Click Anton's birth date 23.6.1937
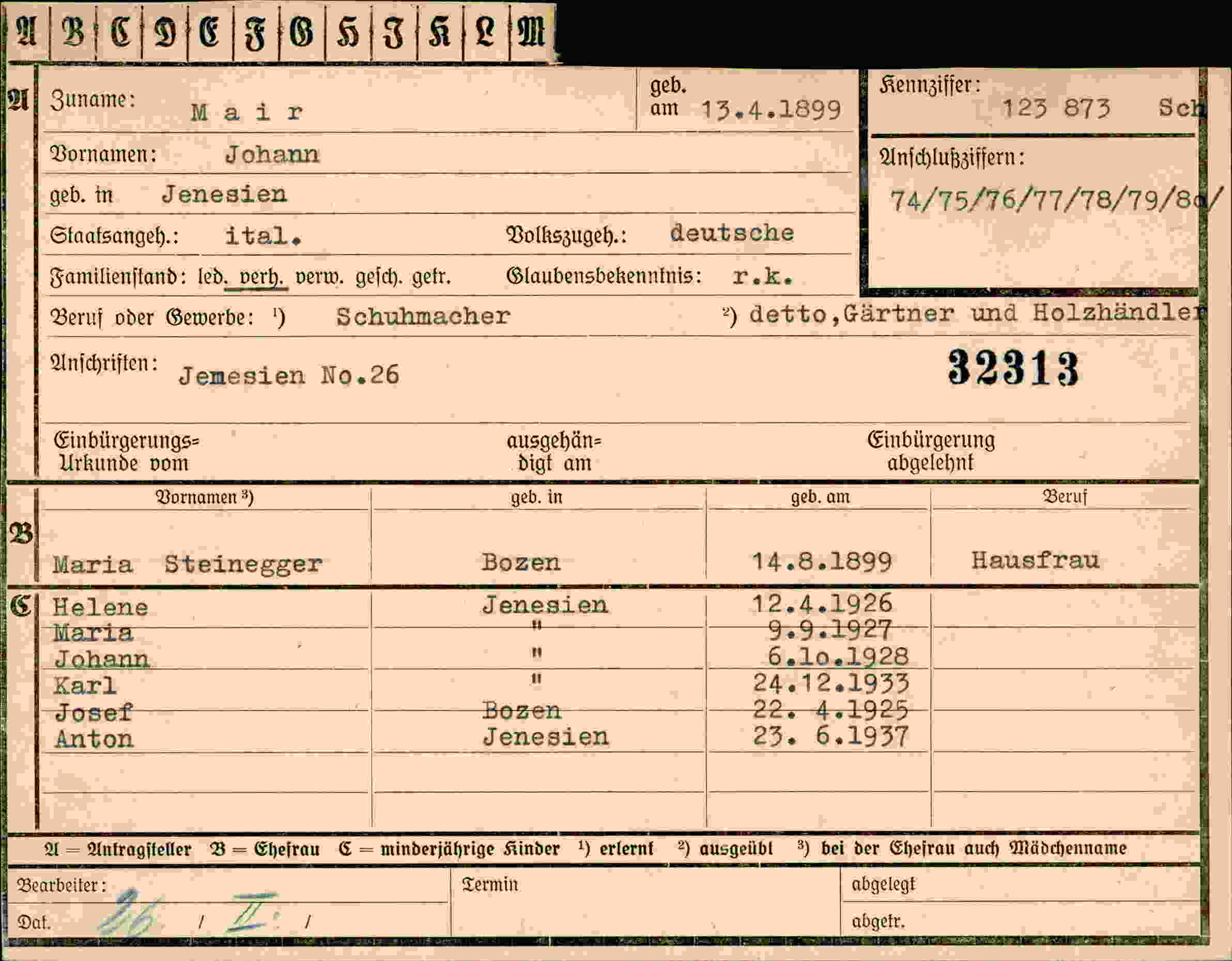 tap(830, 737)
